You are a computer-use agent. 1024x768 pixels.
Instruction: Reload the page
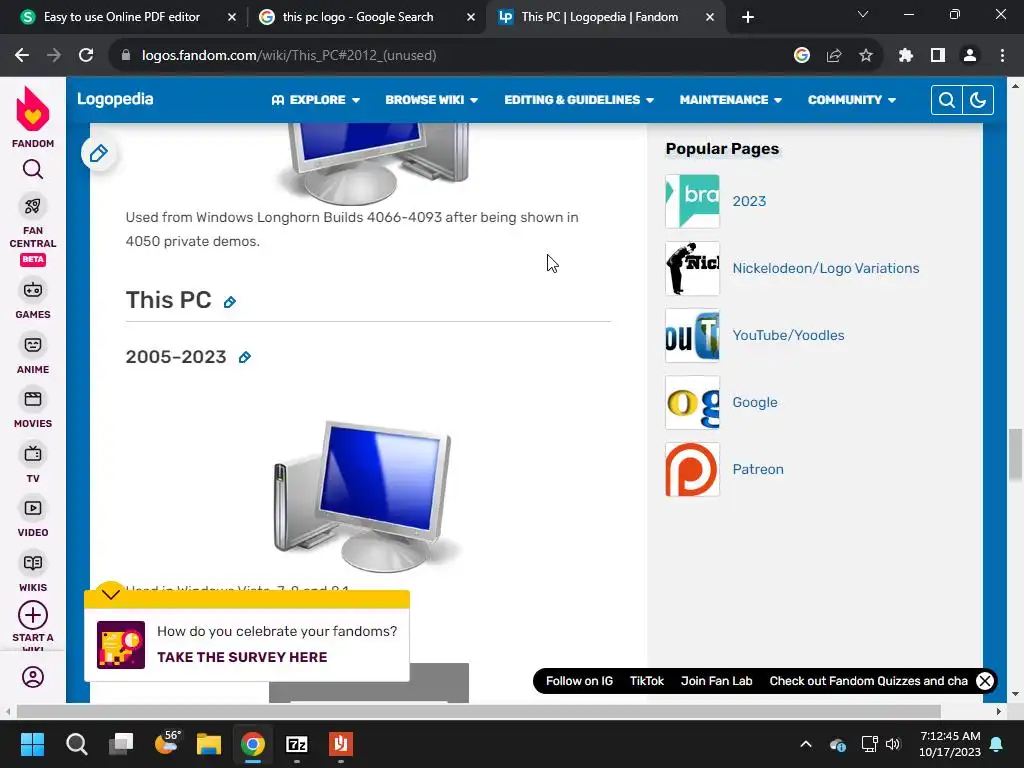(x=86, y=56)
